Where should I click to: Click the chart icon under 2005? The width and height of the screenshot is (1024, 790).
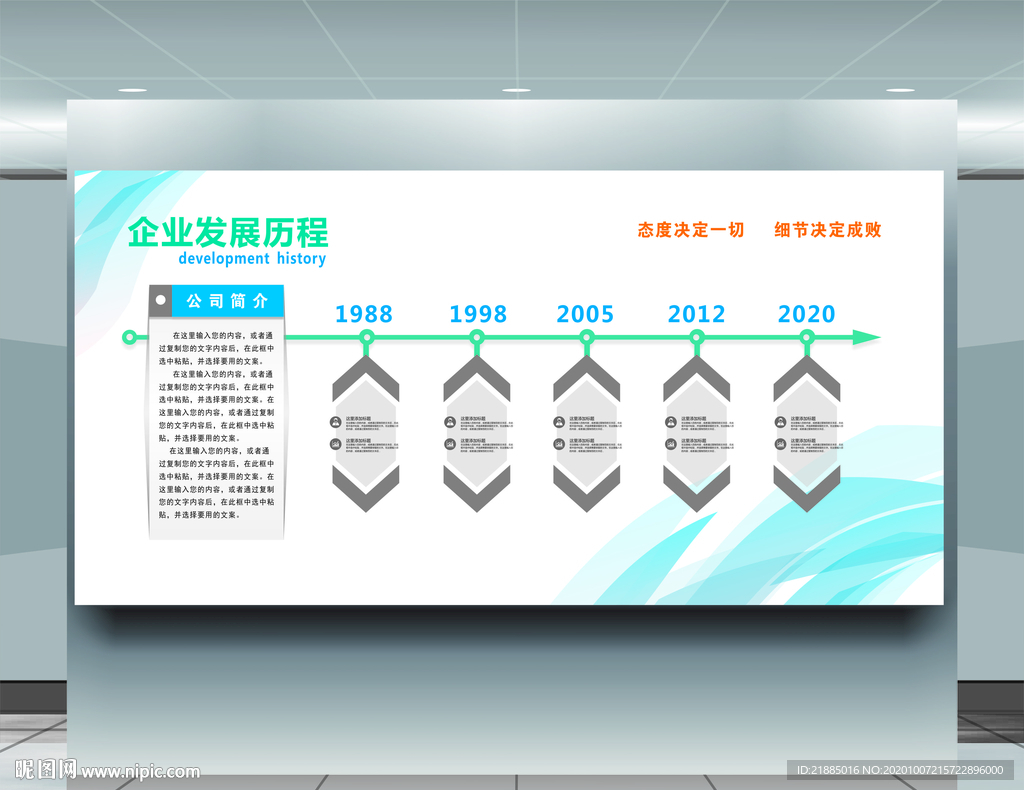pos(559,444)
